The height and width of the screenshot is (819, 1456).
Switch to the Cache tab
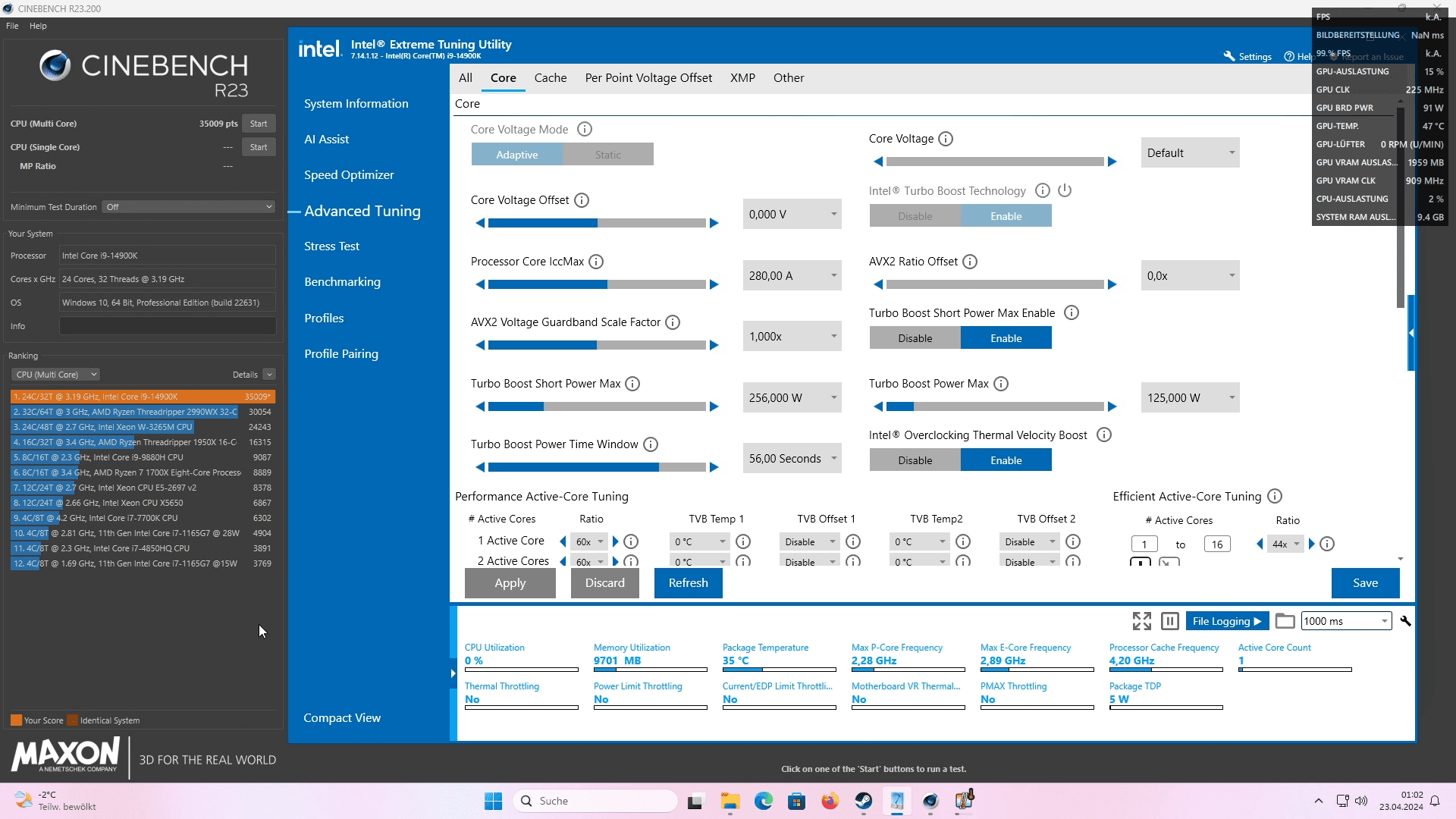point(551,78)
